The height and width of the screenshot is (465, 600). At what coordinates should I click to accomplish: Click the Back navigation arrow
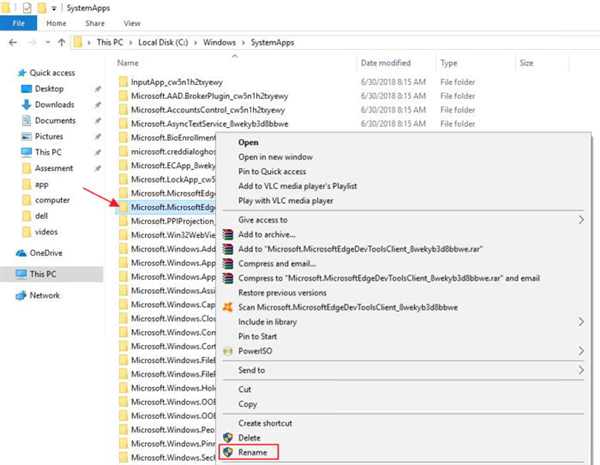(13, 42)
